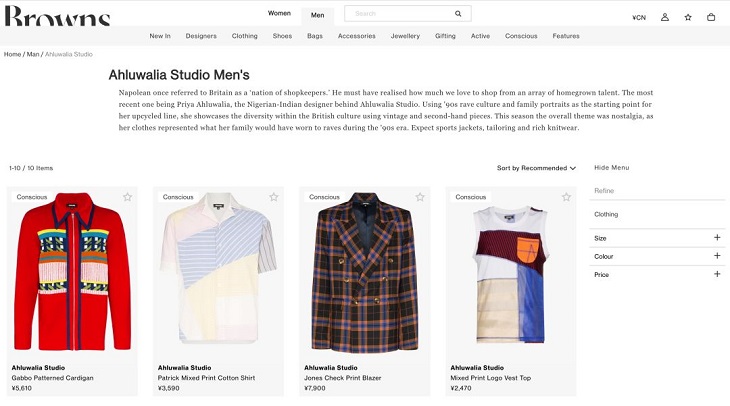Open Gabbo Patterned Cardigan title link
Viewport: 730px width, 406px height.
point(52,378)
